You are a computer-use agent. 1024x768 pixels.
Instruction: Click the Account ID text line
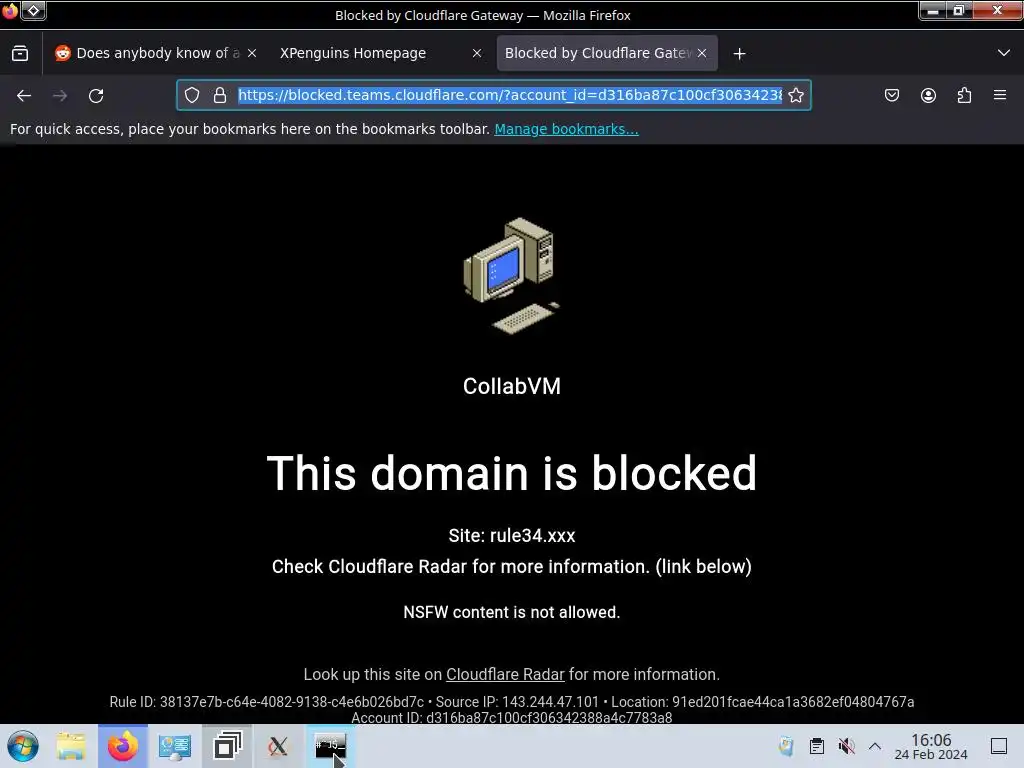coord(512,718)
